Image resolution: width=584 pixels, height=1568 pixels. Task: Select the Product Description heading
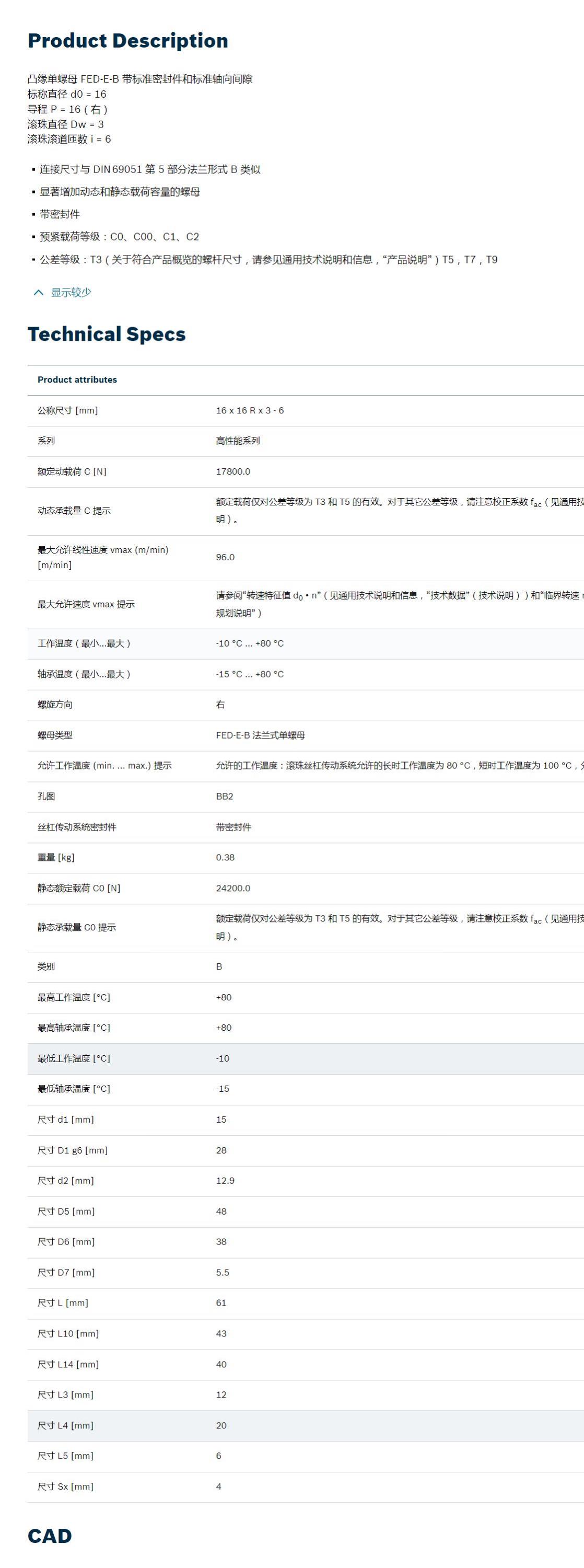pyautogui.click(x=128, y=40)
